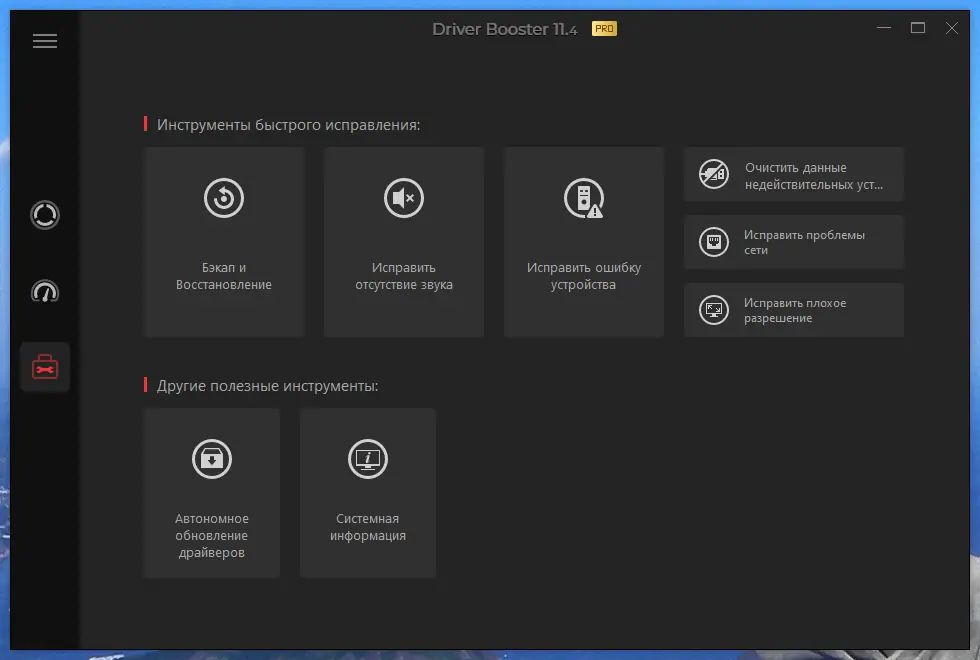Click the invalid device data cleanup icon

(x=714, y=173)
